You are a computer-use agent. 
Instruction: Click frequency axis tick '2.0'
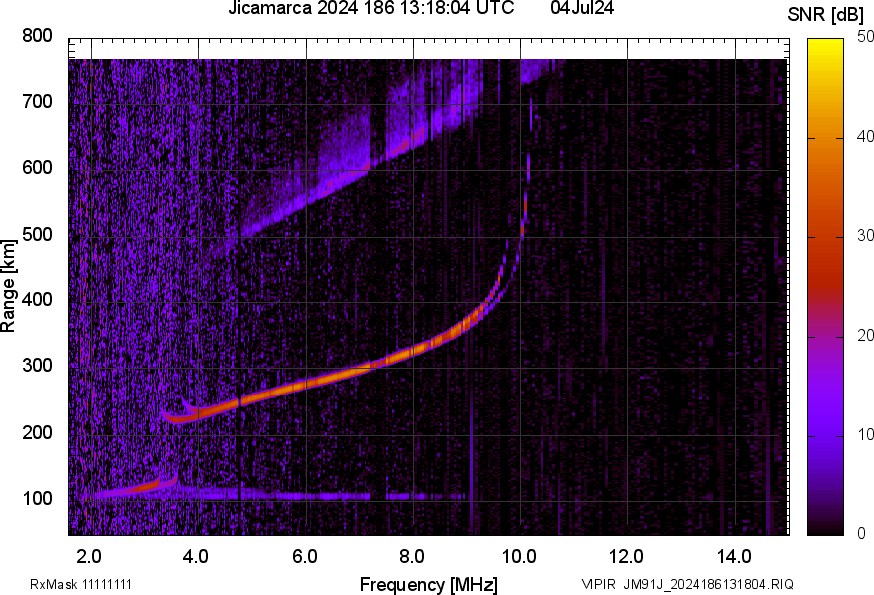89,557
